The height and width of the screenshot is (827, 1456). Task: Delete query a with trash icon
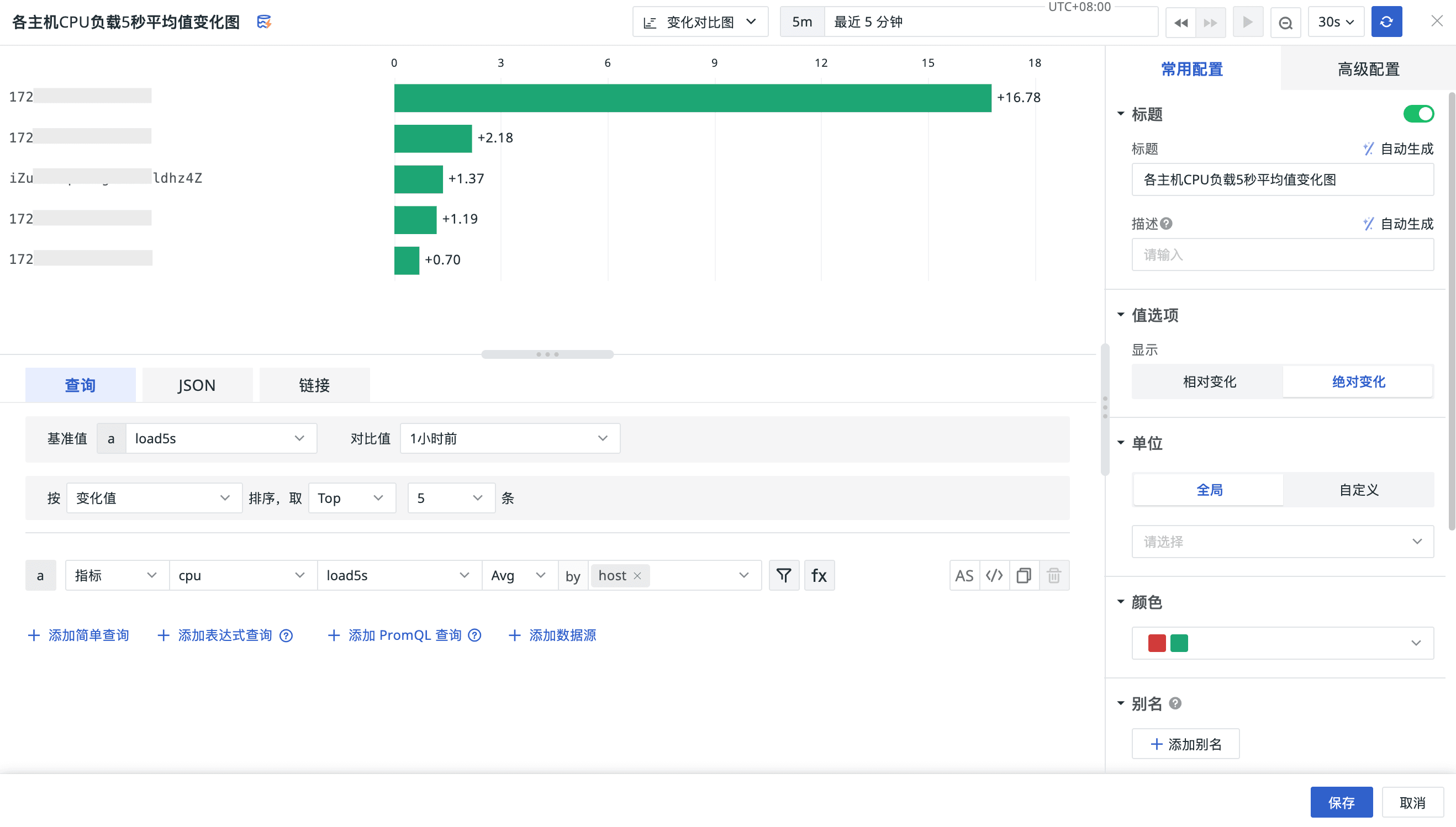(1054, 575)
